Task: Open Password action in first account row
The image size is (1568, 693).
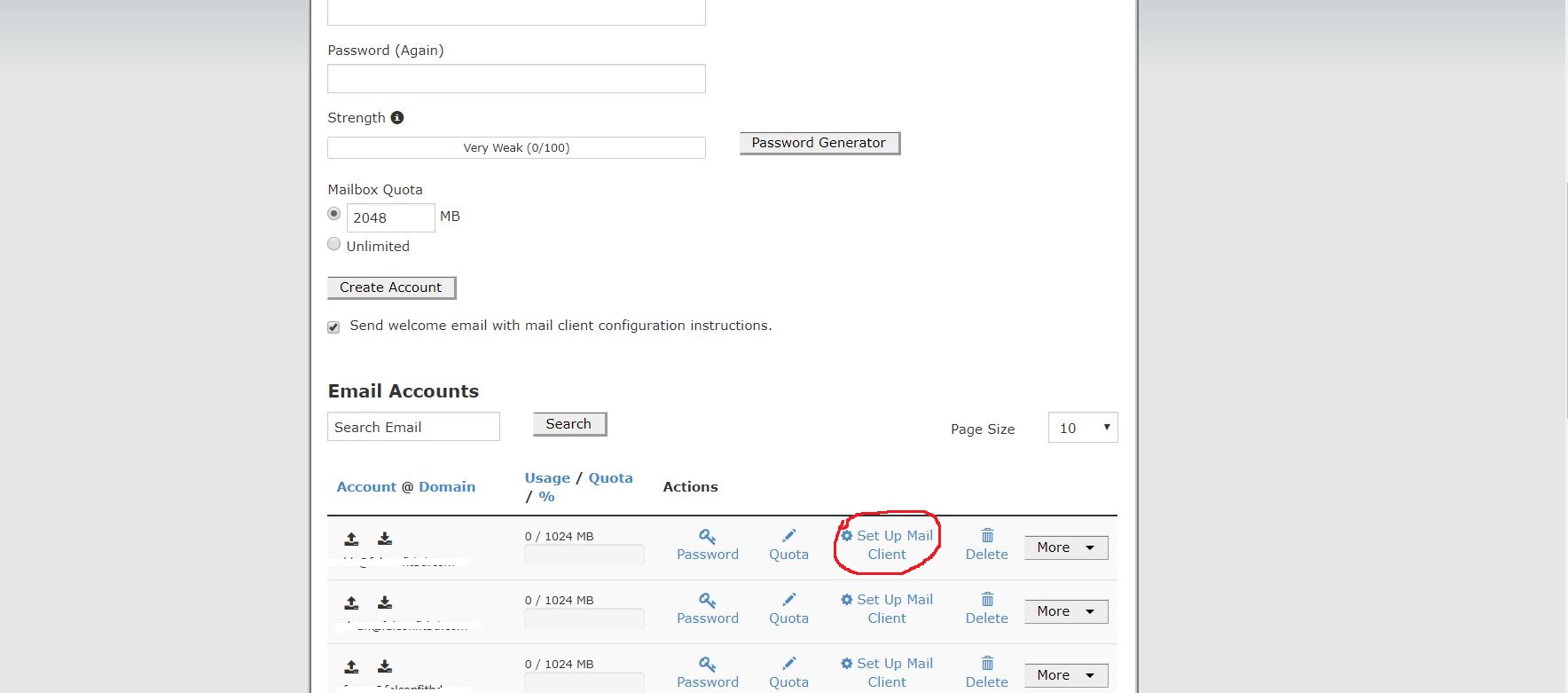Action: (x=708, y=545)
